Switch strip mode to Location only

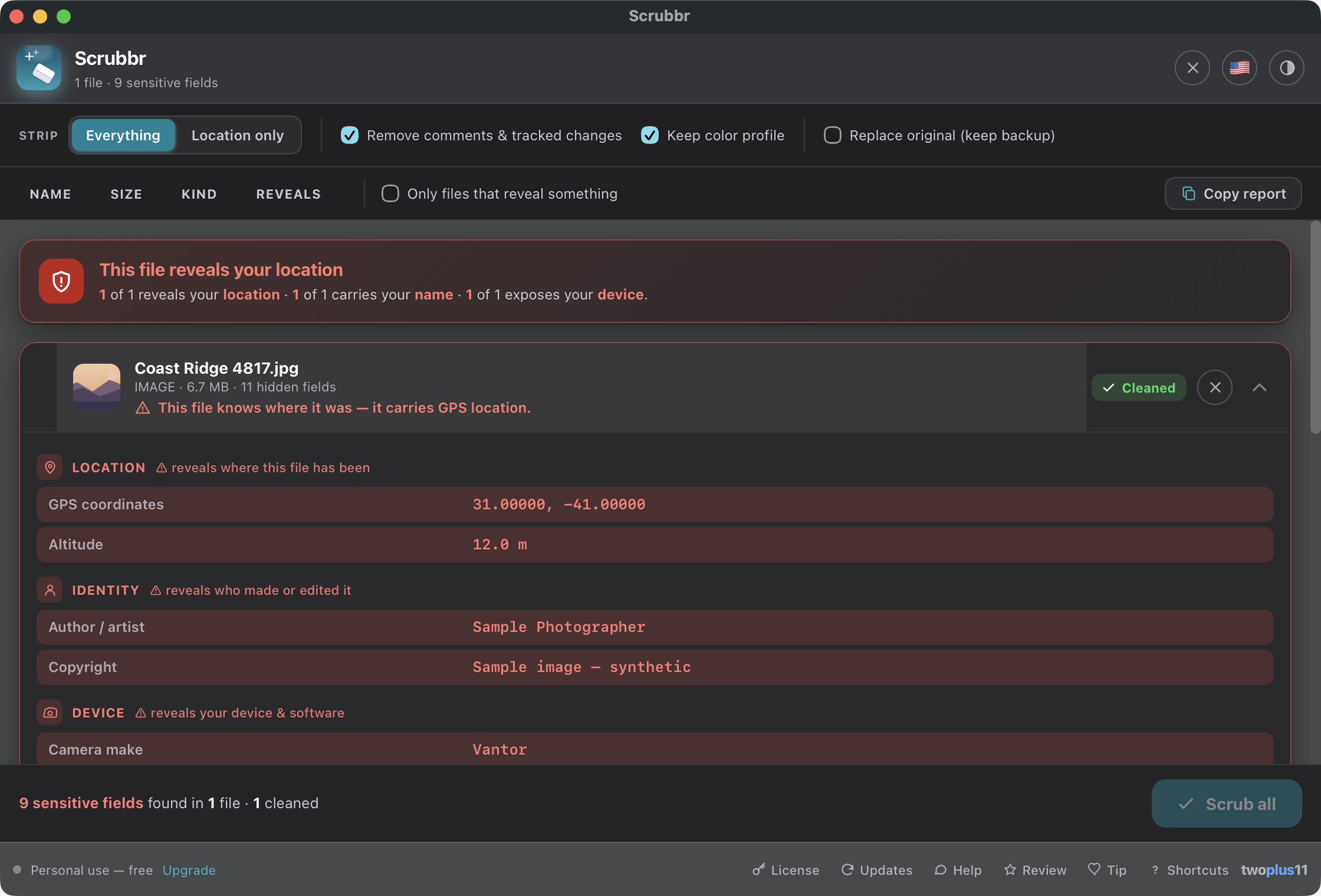(x=238, y=135)
